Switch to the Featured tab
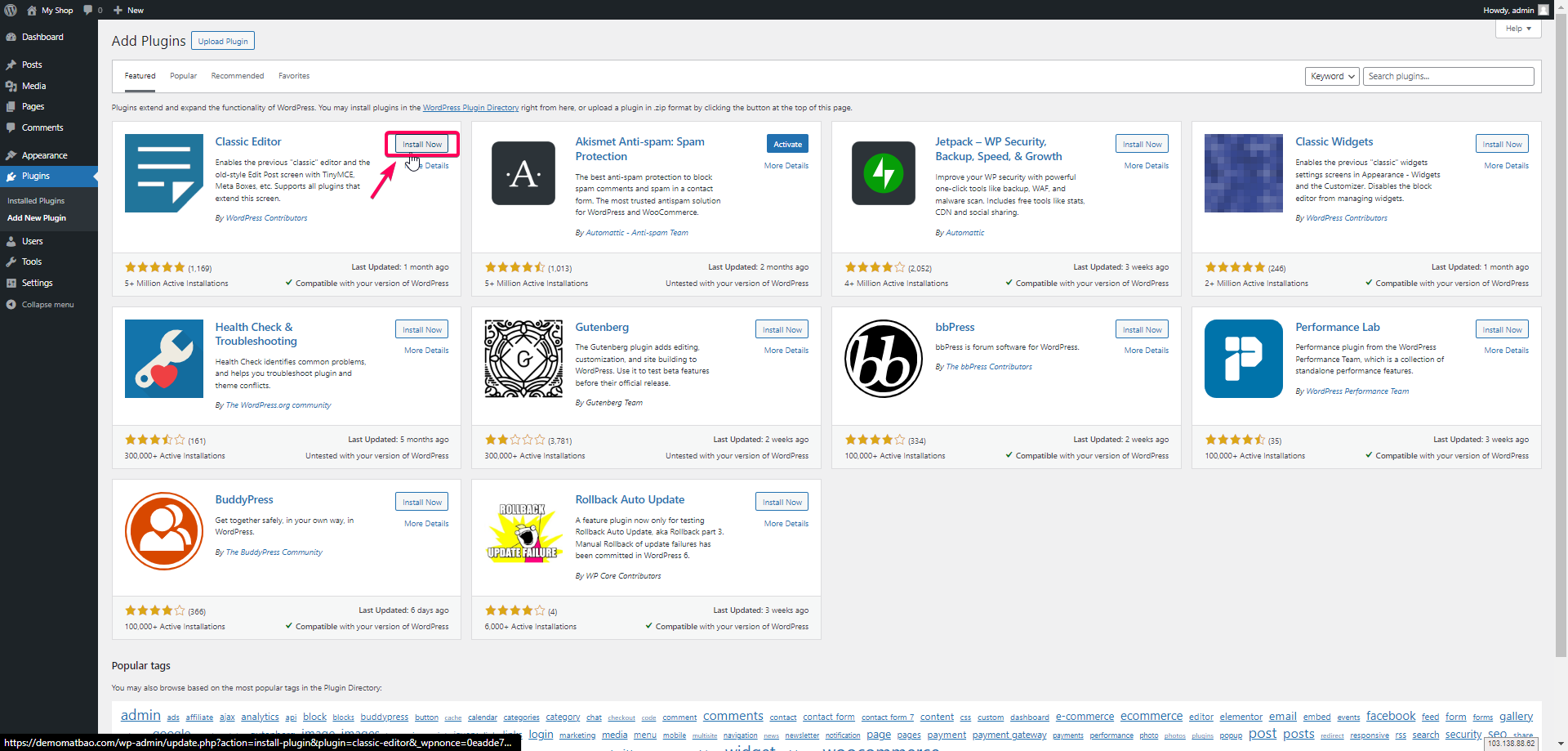The height and width of the screenshot is (751, 1568). [x=140, y=76]
